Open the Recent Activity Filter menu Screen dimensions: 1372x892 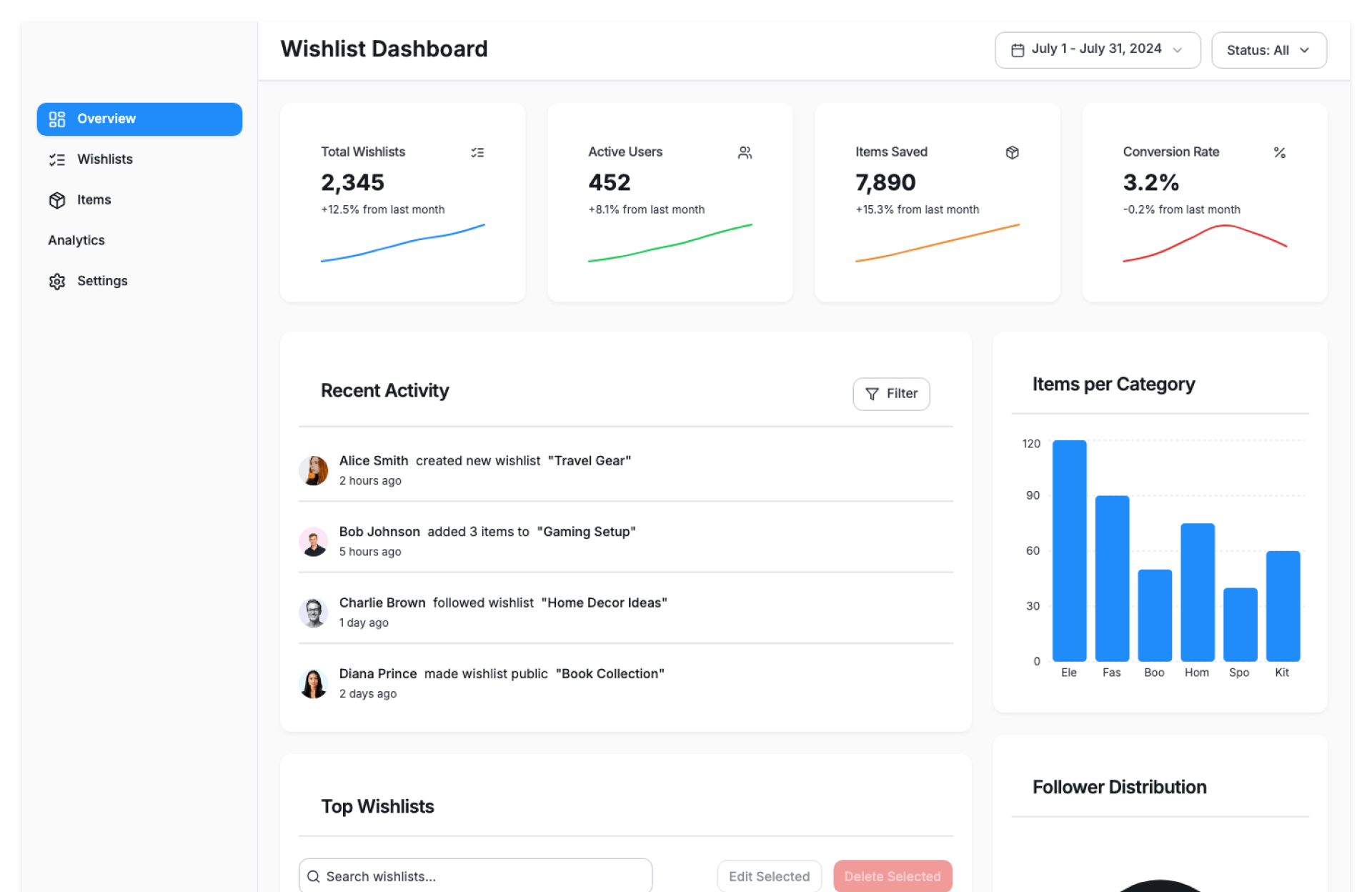click(890, 394)
